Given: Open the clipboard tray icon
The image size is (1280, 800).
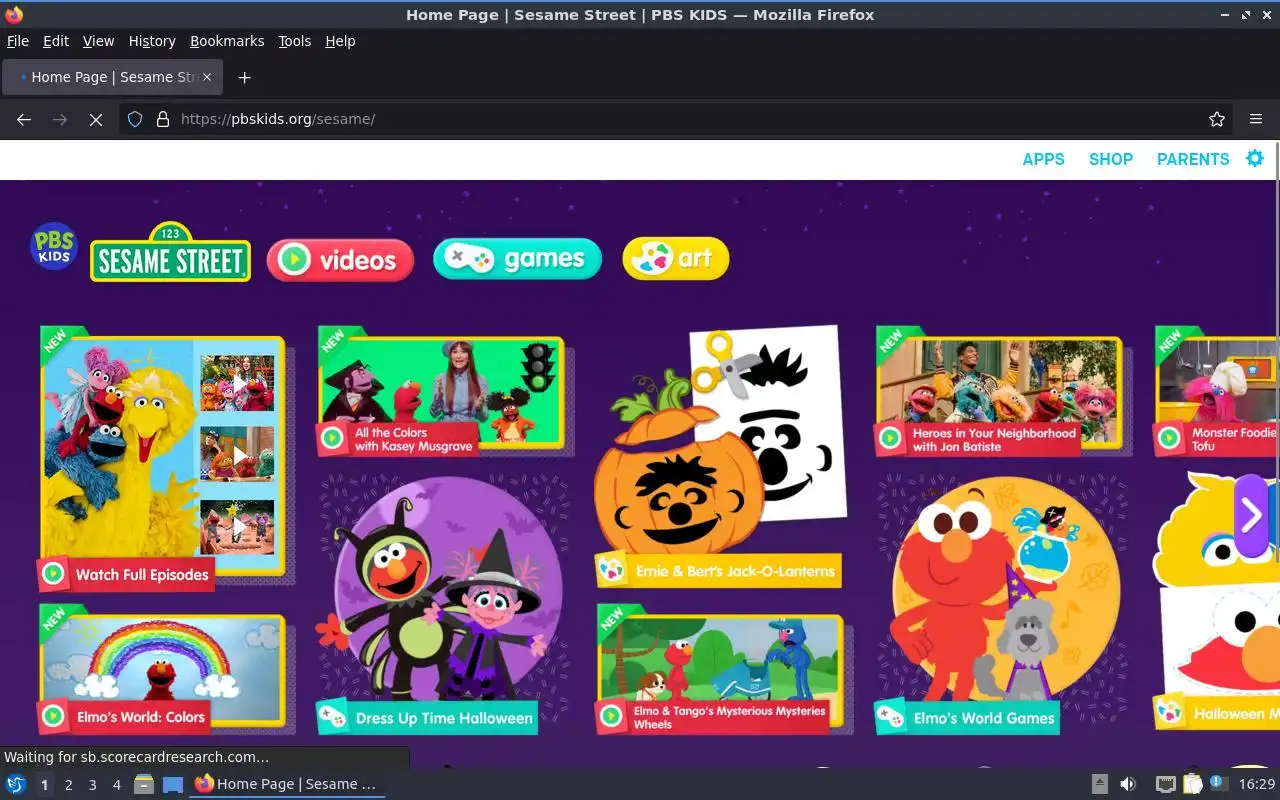Looking at the screenshot, I should pos(1192,784).
